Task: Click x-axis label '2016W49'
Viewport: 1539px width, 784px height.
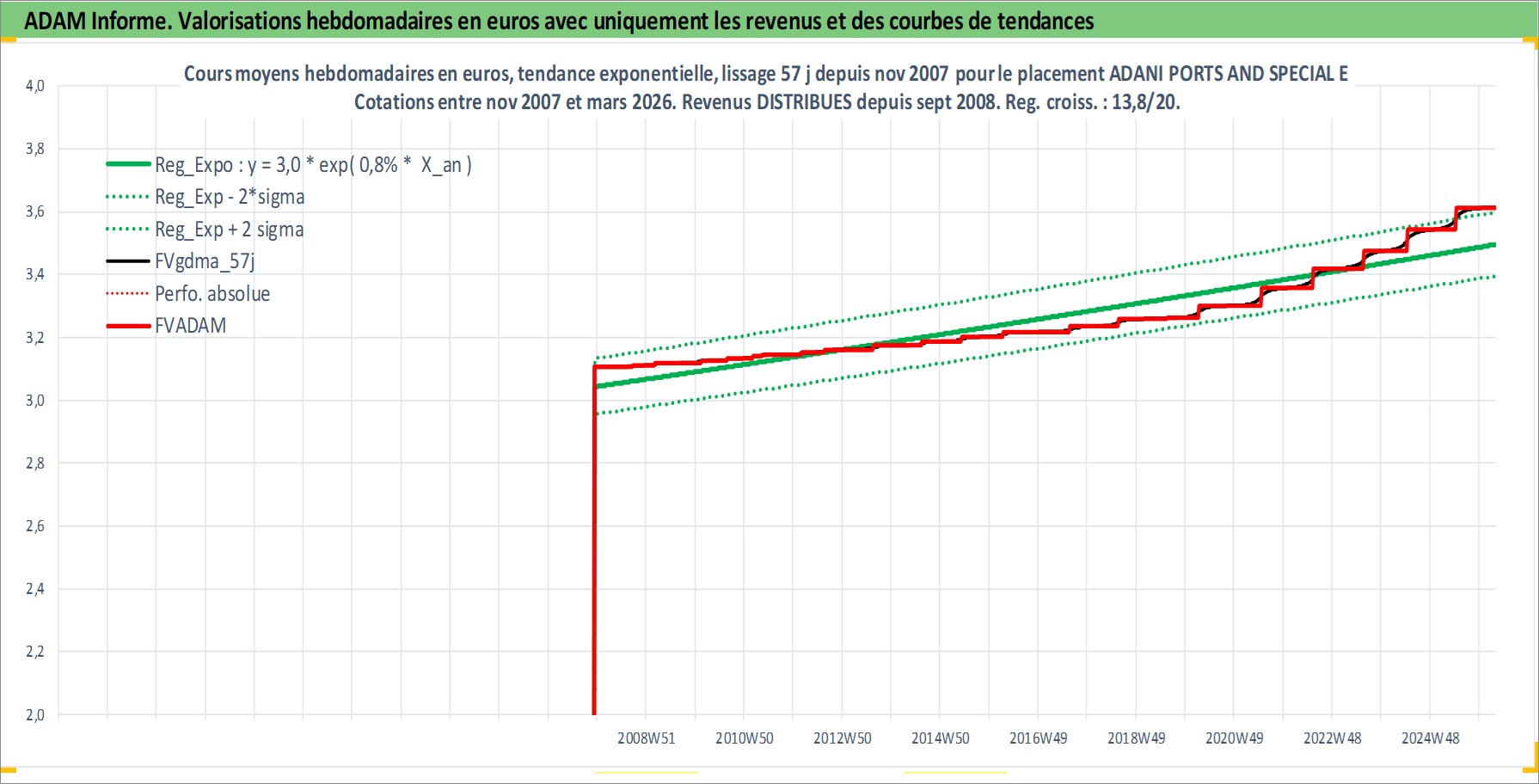Action: tap(1039, 738)
